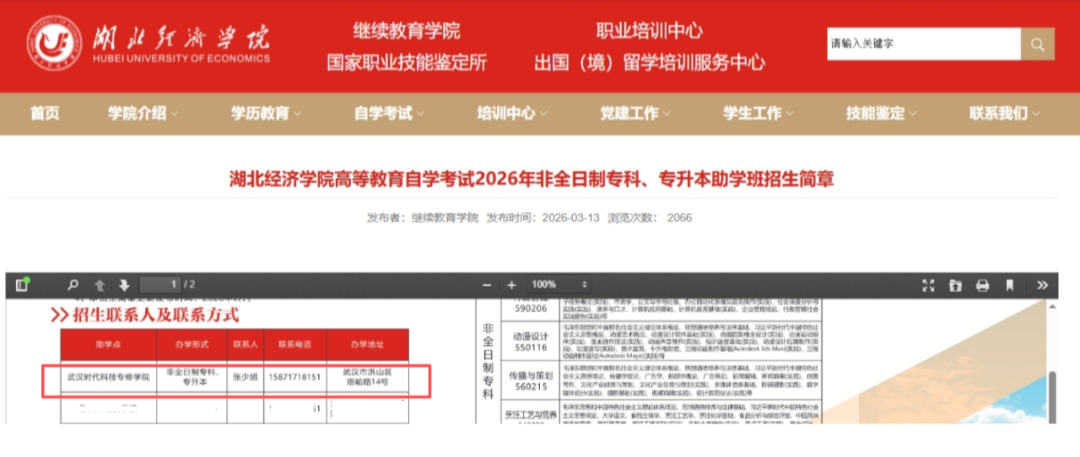Expand the 党建工作 menu
Screen dimensions: 1080x457
pyautogui.click(x=636, y=114)
